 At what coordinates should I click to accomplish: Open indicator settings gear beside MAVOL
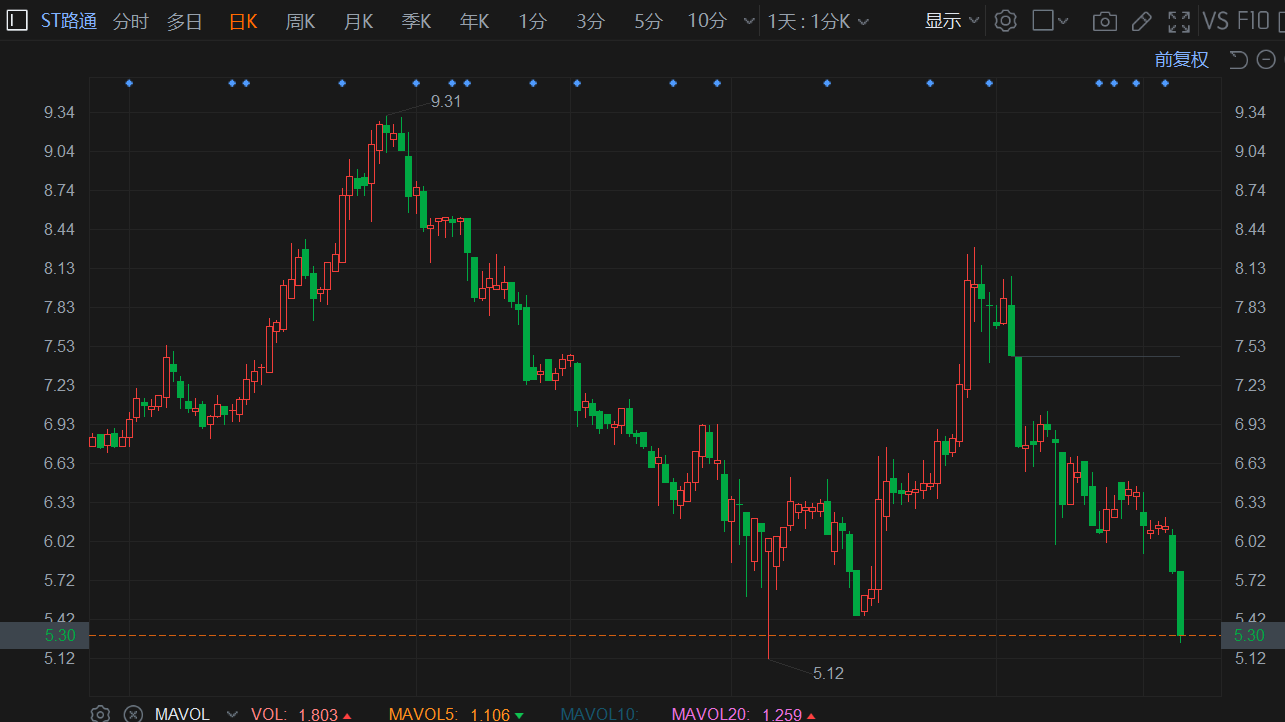pyautogui.click(x=100, y=714)
